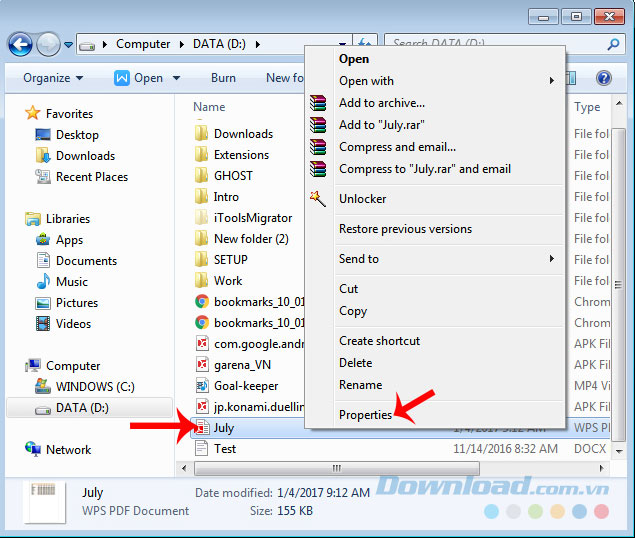Click Unlocker in the context menu
The height and width of the screenshot is (538, 635).
coord(436,199)
